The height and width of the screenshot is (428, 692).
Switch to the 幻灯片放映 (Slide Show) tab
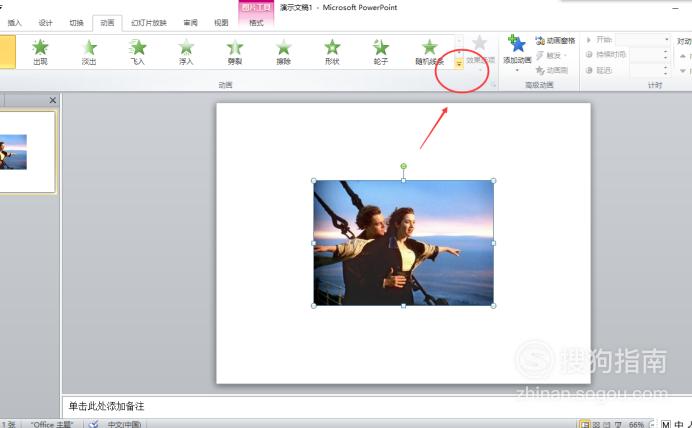[x=149, y=23]
